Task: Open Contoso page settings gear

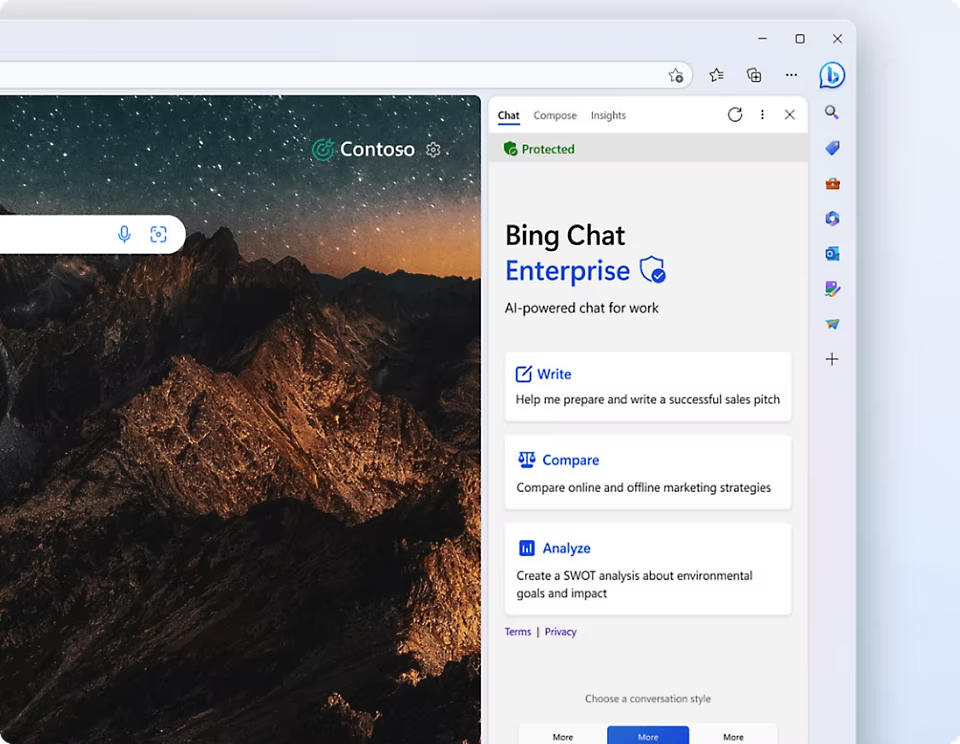Action: (x=433, y=149)
